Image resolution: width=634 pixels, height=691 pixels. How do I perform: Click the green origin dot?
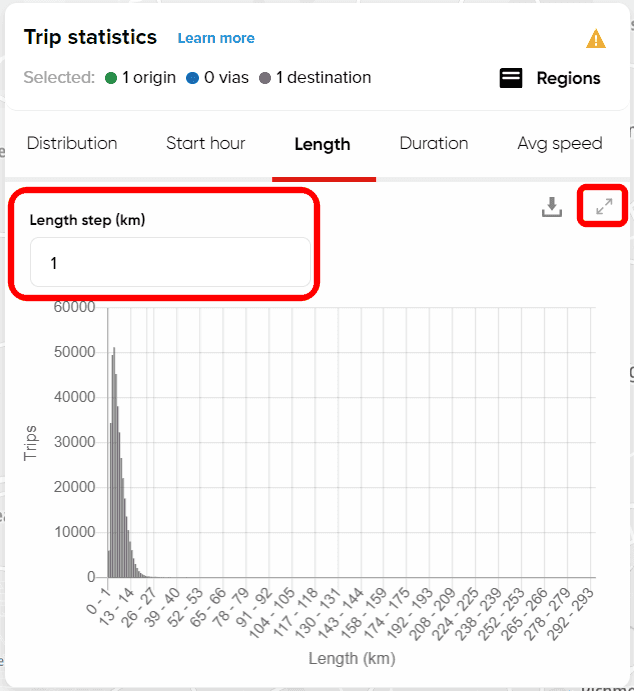click(111, 78)
